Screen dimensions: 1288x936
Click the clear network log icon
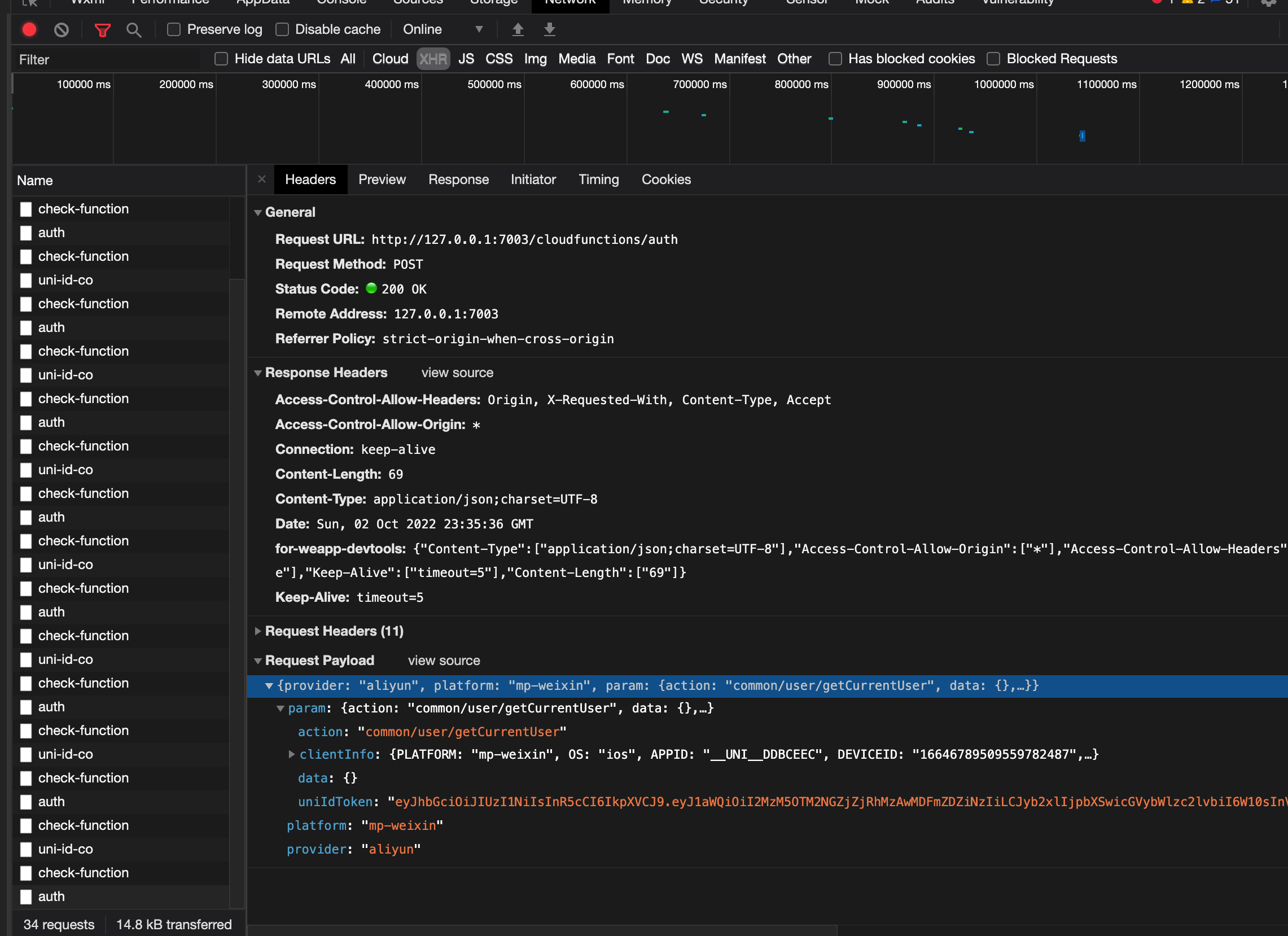click(62, 29)
